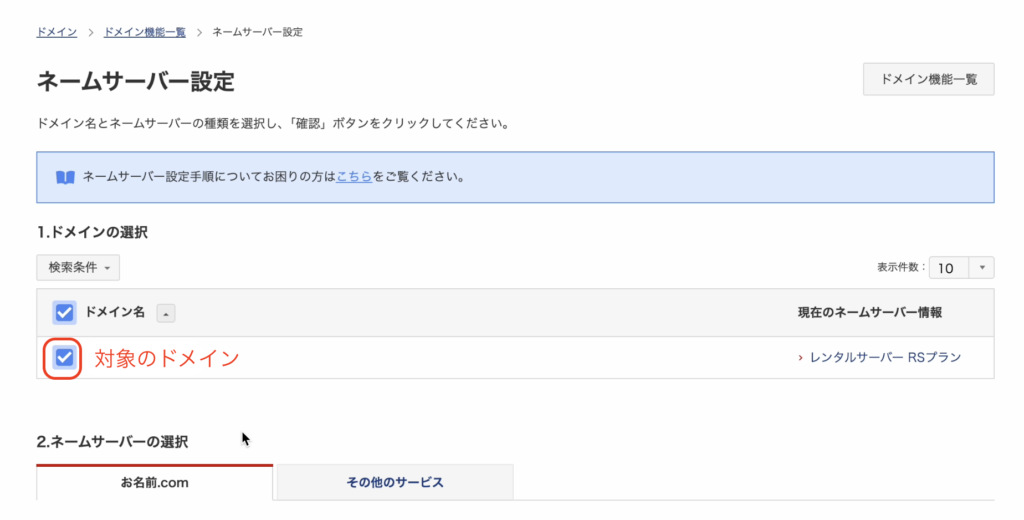Viewport: 1024px width, 520px height.
Task: Click the book icon in the info banner
Action: coord(65,177)
